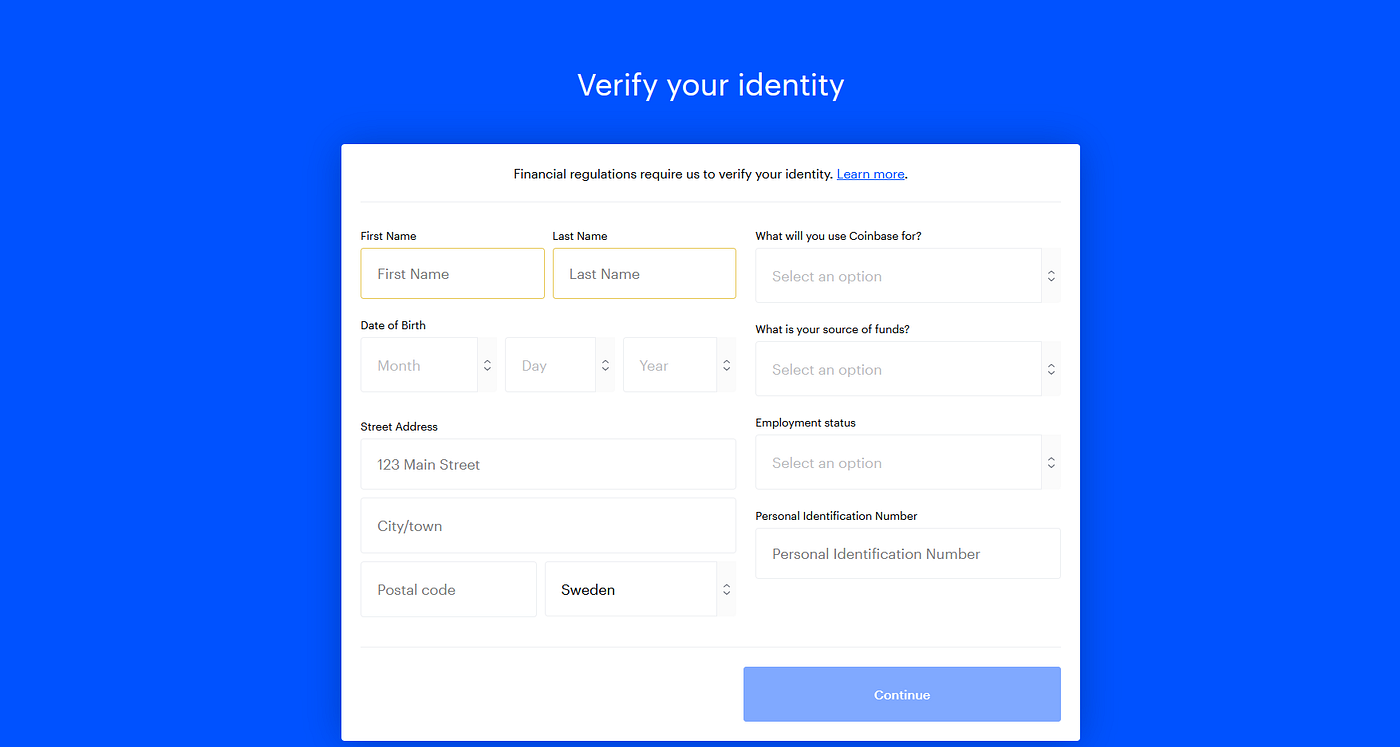Image resolution: width=1400 pixels, height=747 pixels.
Task: Click the First Name input field
Action: (x=452, y=274)
